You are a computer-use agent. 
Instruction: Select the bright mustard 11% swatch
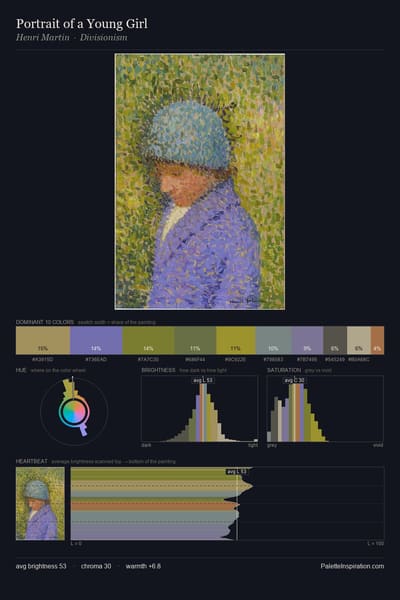click(236, 340)
